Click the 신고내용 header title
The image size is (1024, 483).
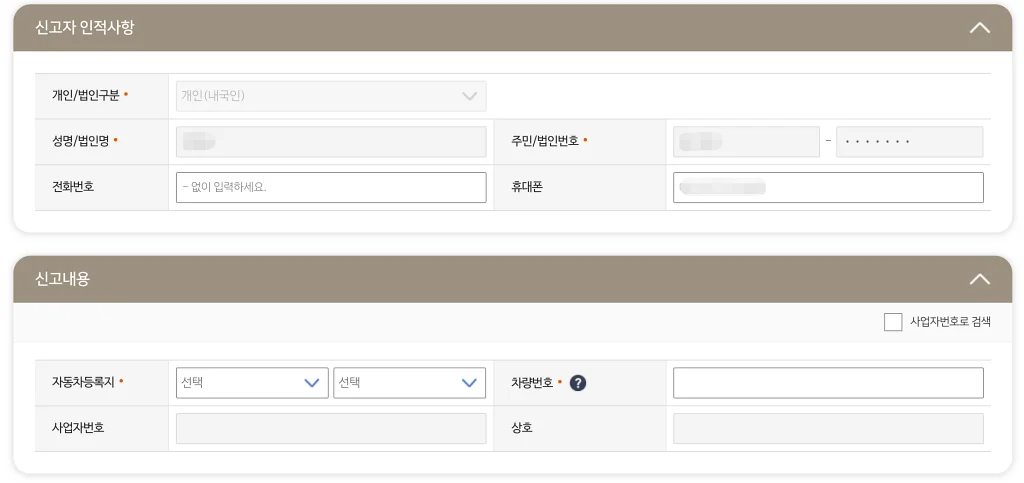[x=63, y=279]
